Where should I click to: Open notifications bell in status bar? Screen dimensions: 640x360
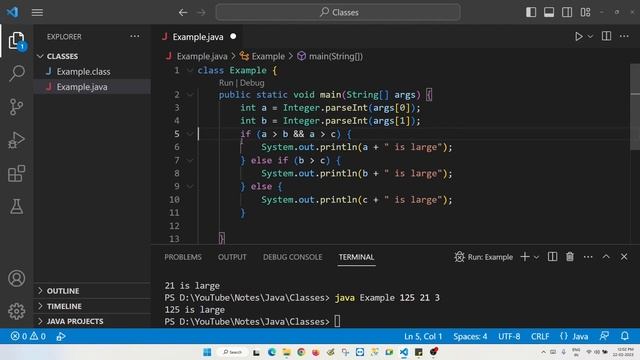[x=624, y=336]
